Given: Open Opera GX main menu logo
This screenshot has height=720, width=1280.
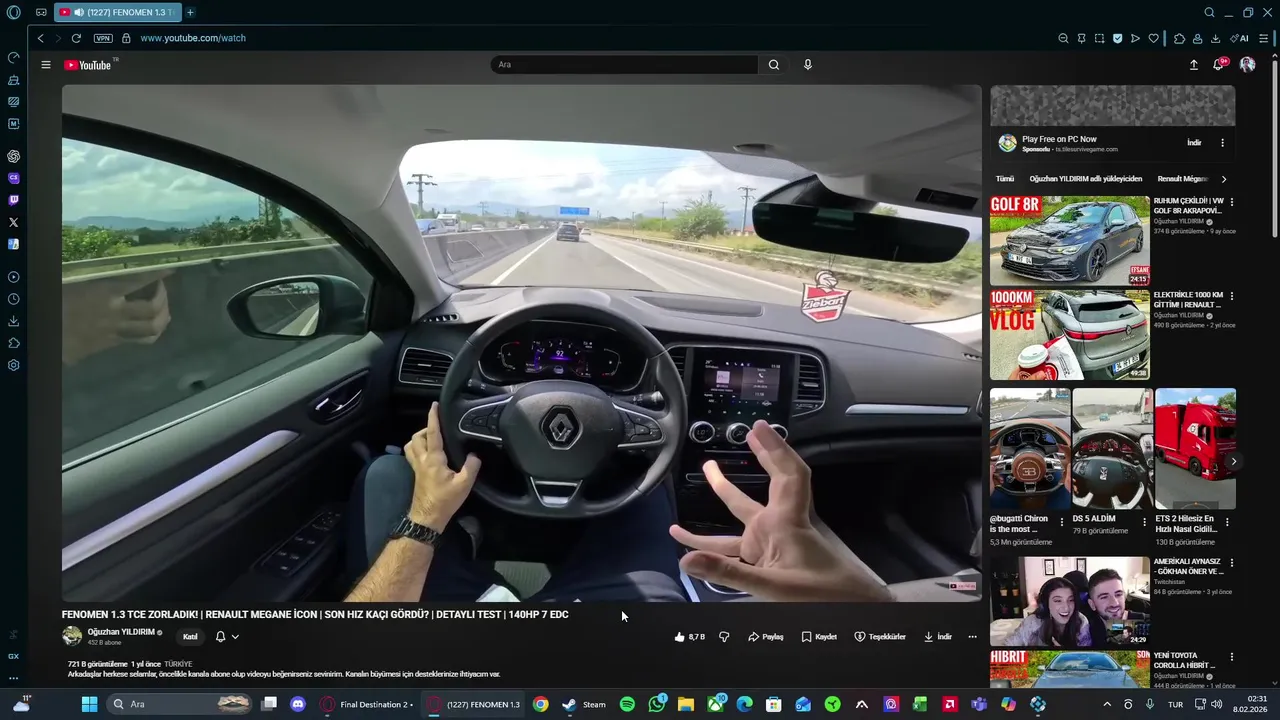Looking at the screenshot, I should click(x=13, y=13).
